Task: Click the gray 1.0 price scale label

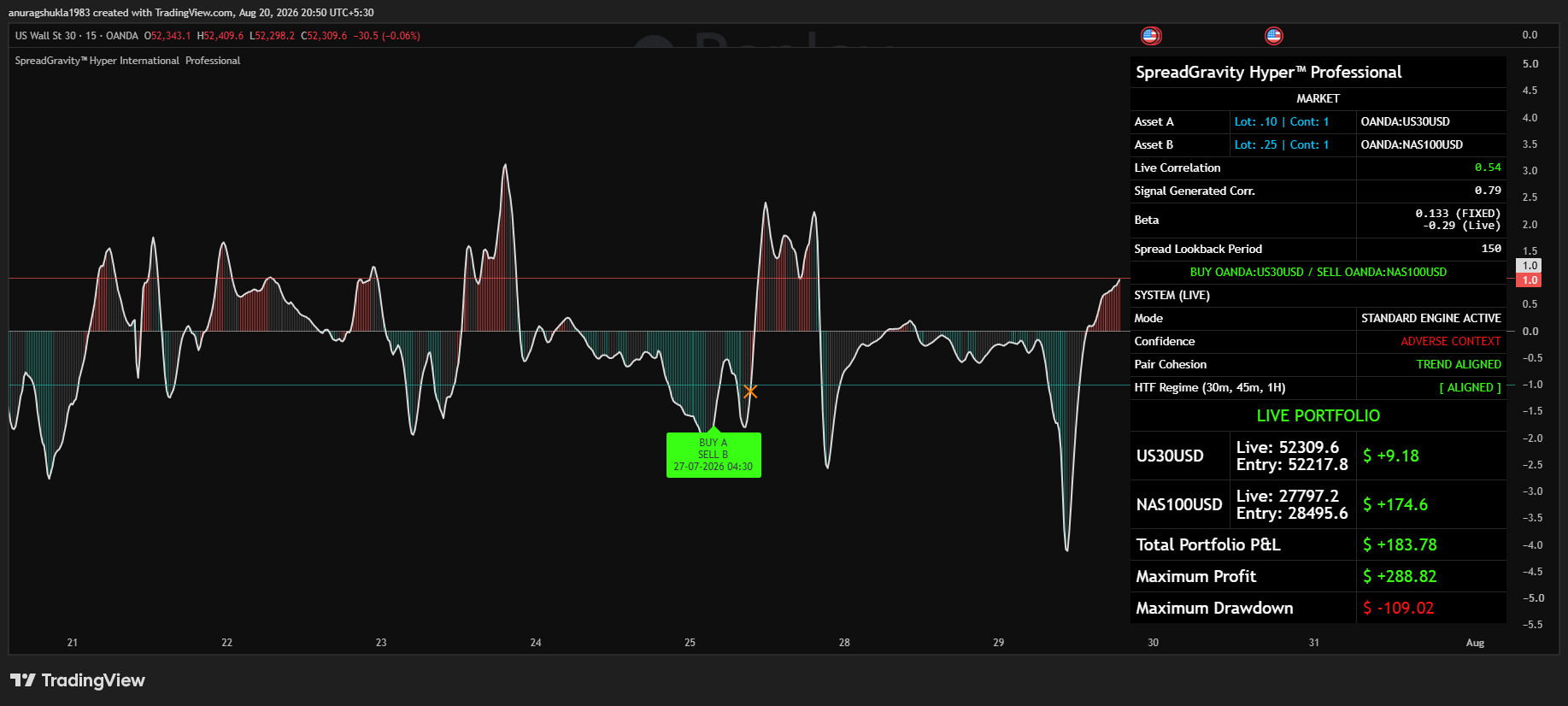Action: [1530, 266]
